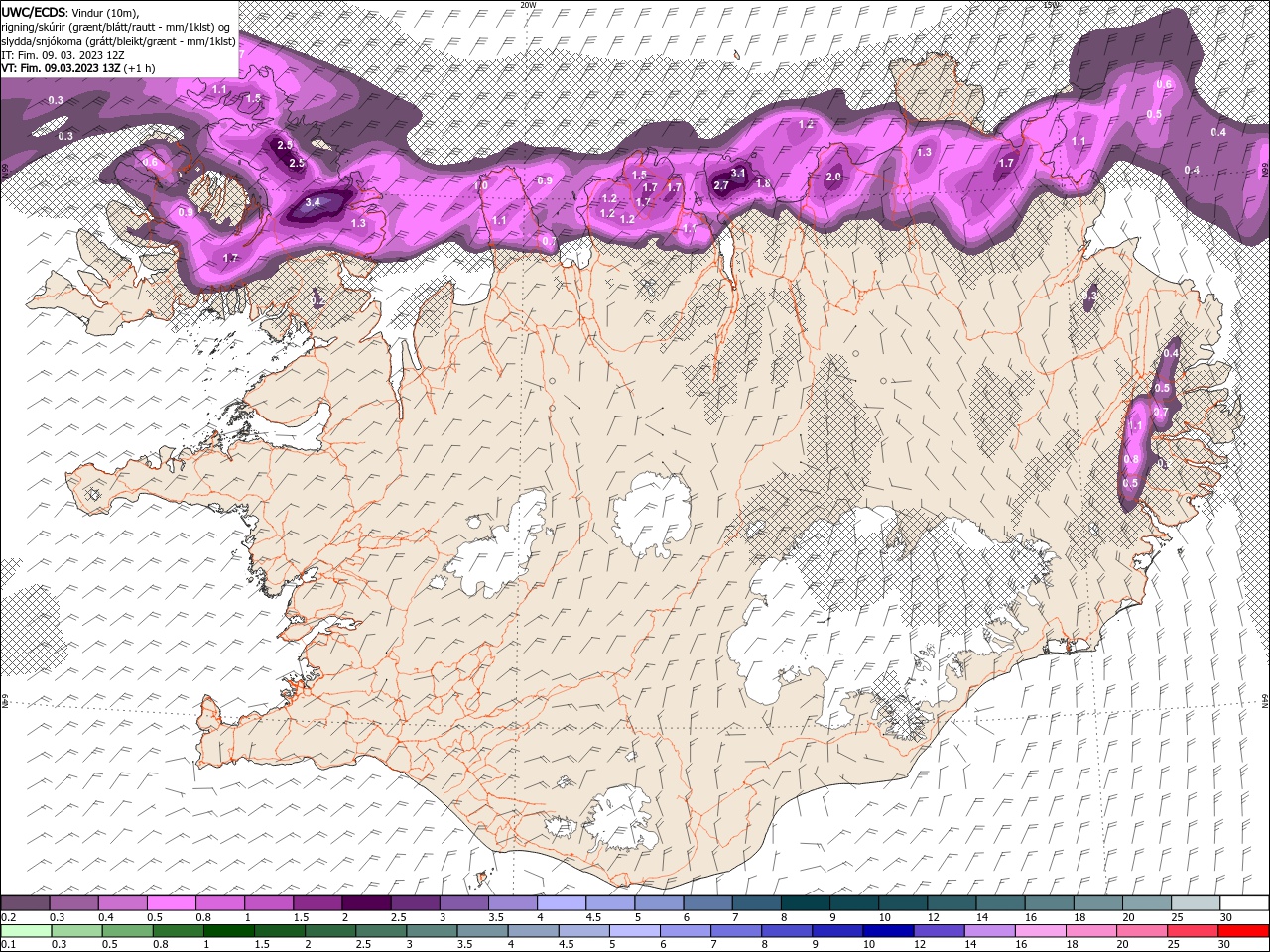Select deep blue 10–12 rain legend swatch
The width and height of the screenshot is (1270, 952).
point(889,931)
